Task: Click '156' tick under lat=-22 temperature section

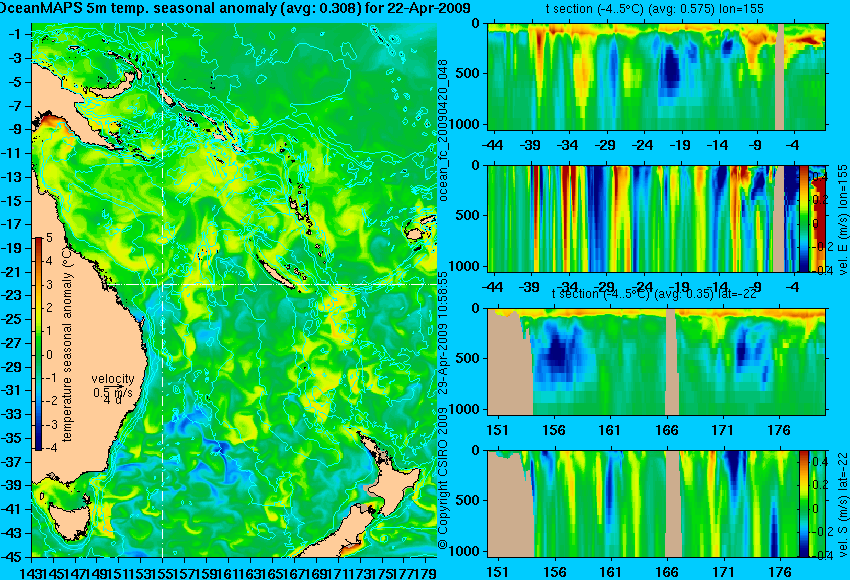Action: 554,430
